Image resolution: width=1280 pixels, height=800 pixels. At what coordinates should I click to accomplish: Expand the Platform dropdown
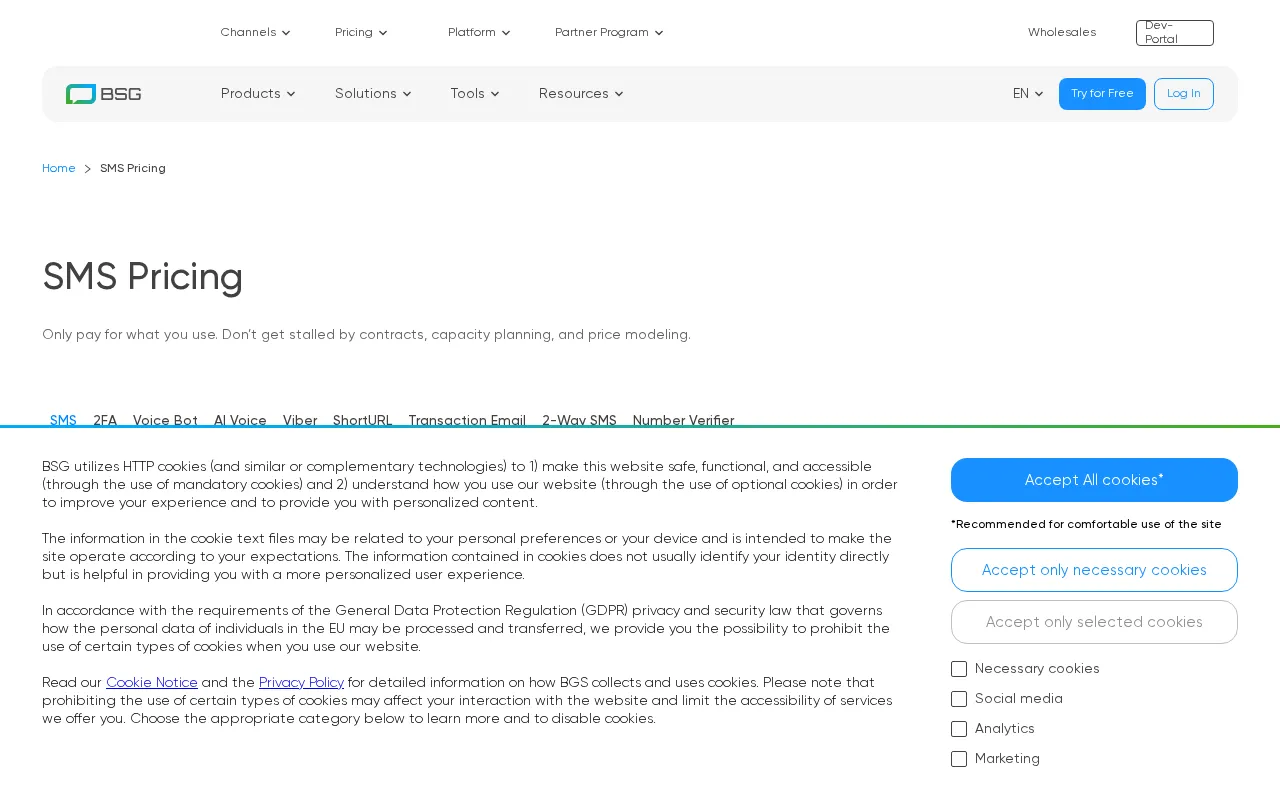click(x=479, y=32)
